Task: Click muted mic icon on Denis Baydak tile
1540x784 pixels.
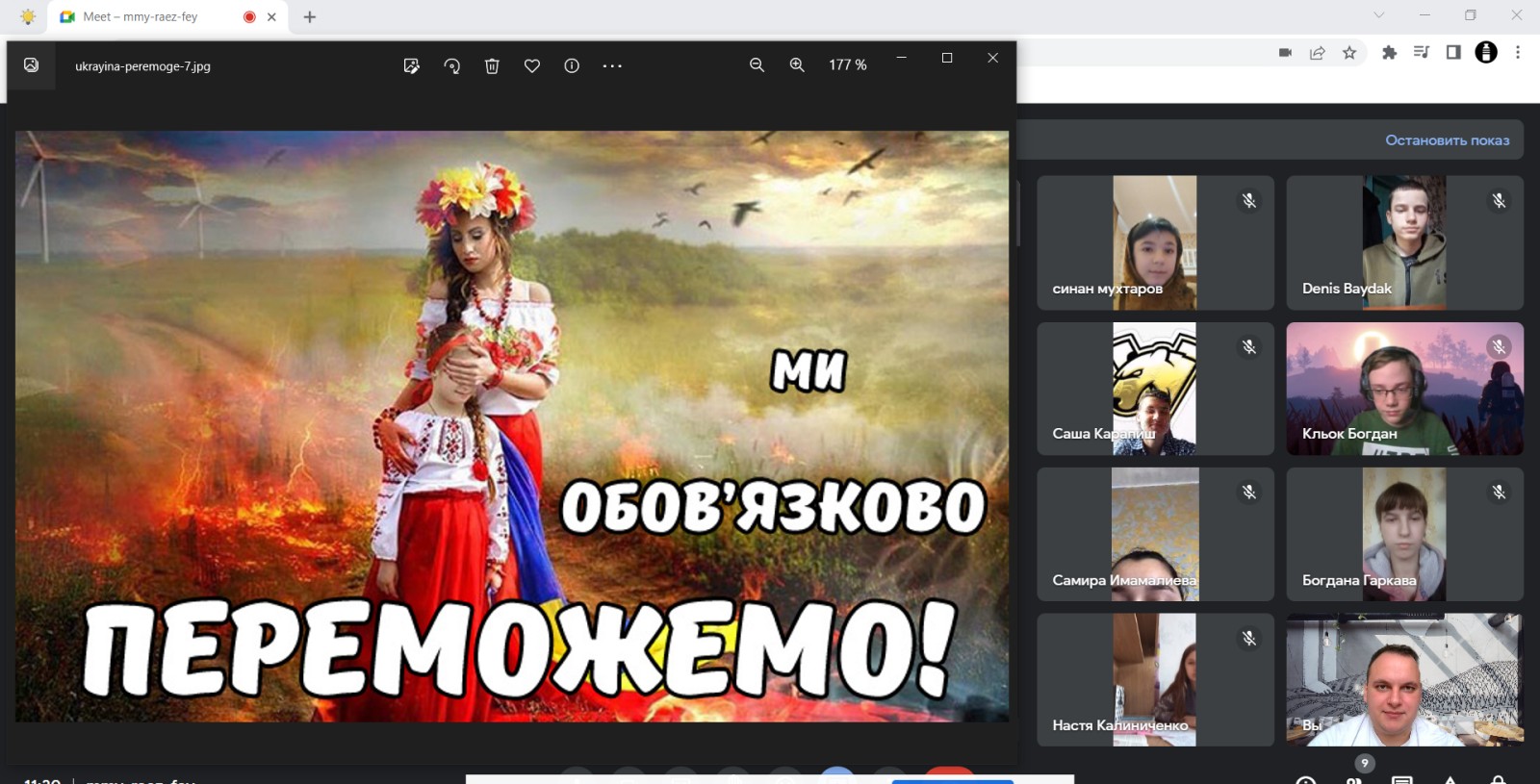Action: [1498, 200]
